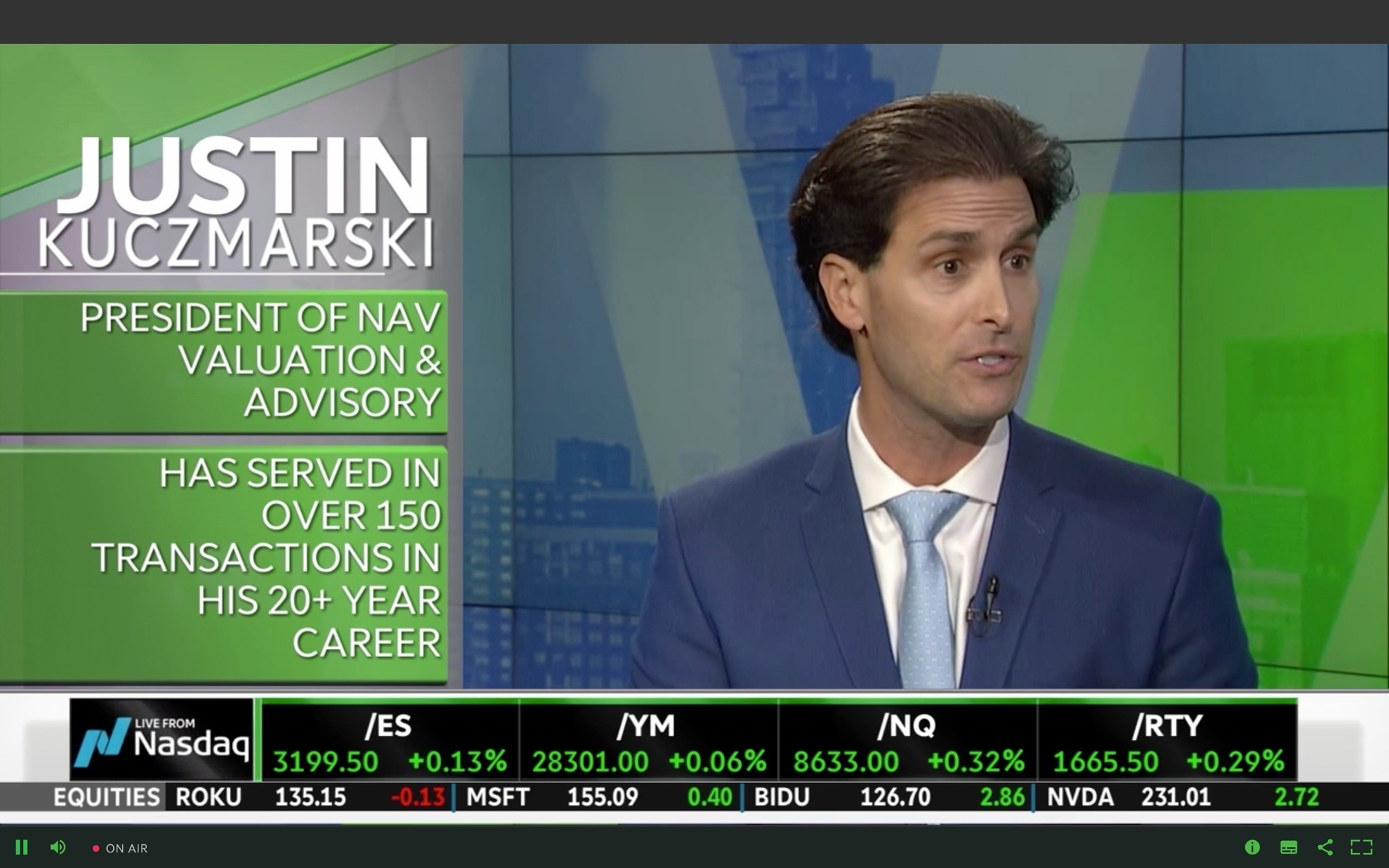Click the BIDU ticker symbol

click(x=782, y=797)
